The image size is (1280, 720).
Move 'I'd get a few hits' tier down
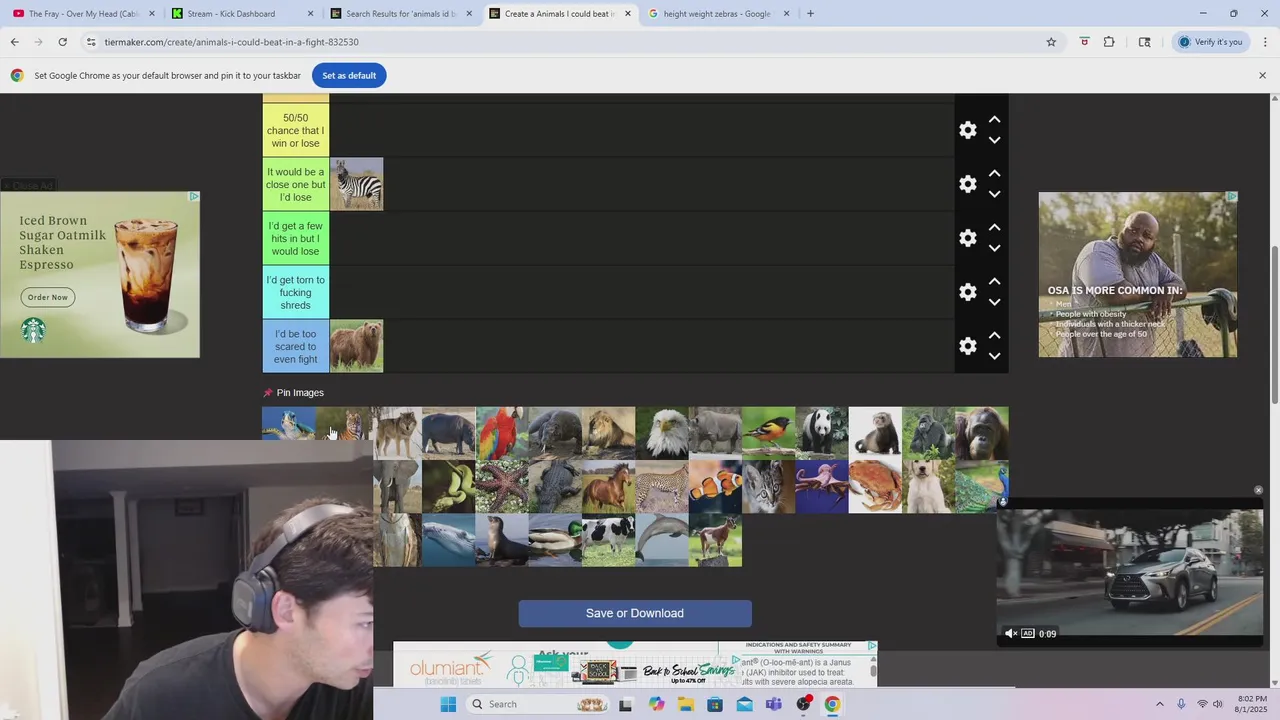994,249
